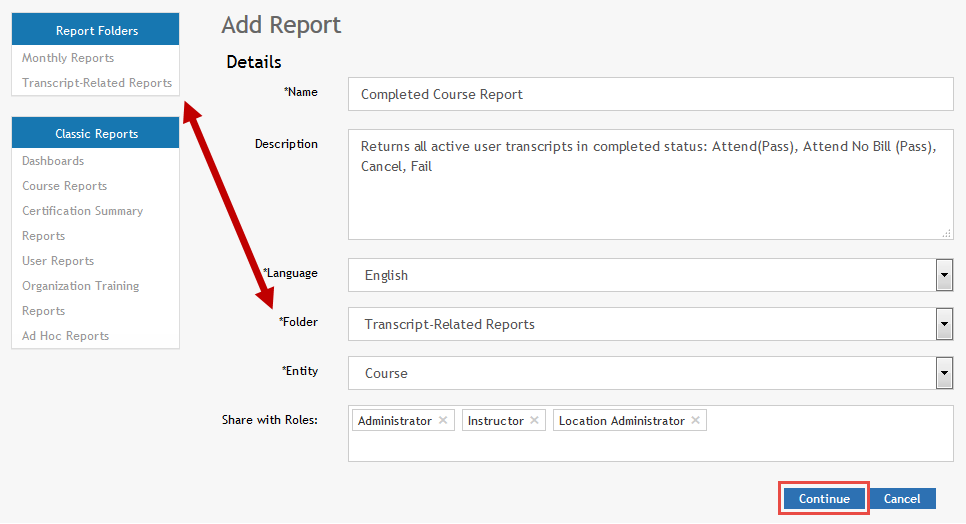The width and height of the screenshot is (966, 524).
Task: Open User Reports in sidebar
Action: tap(58, 261)
